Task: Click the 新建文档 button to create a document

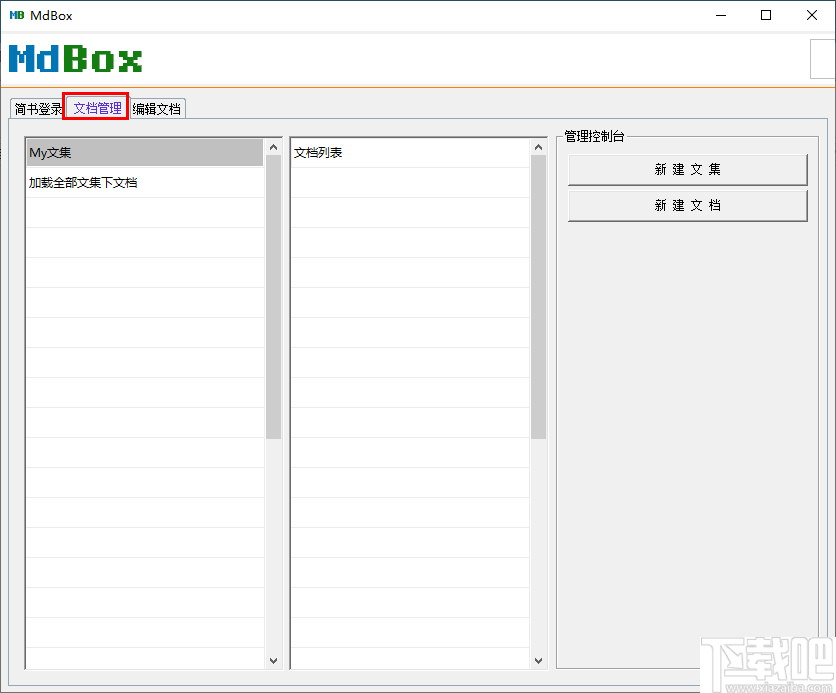Action: tap(687, 205)
